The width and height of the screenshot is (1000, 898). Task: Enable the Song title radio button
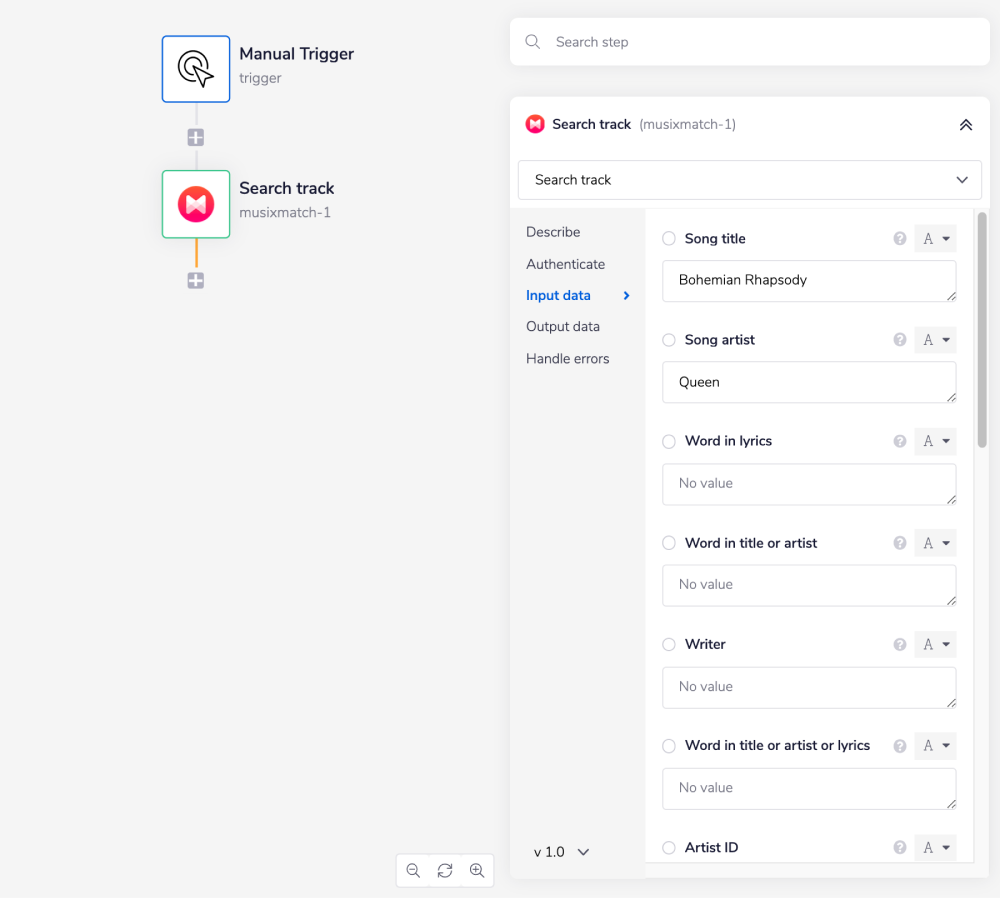tap(669, 239)
